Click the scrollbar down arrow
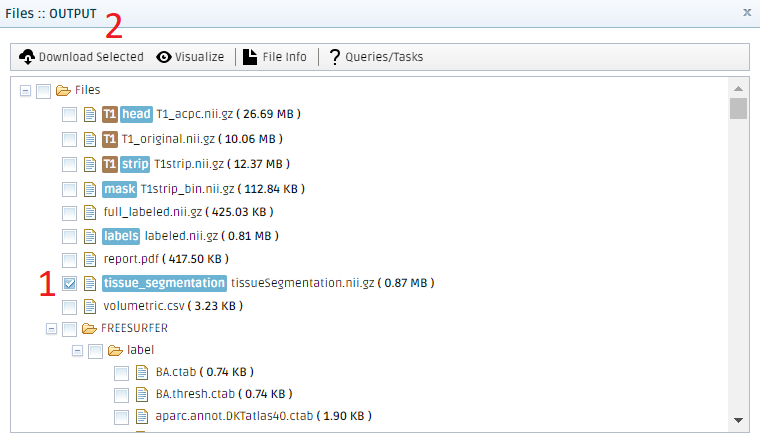Image resolution: width=760 pixels, height=442 pixels. coord(738,420)
